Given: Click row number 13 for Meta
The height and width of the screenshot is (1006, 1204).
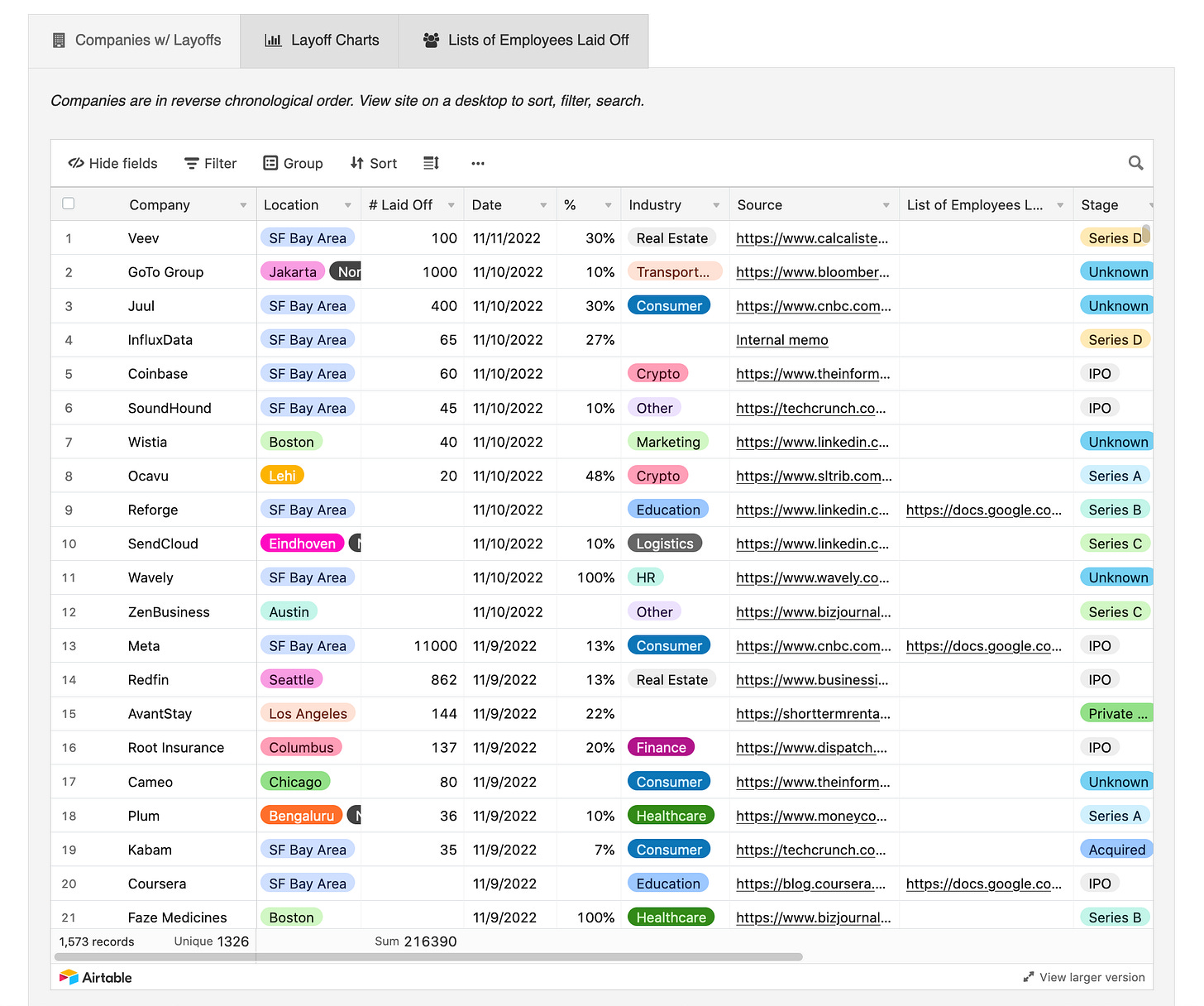Looking at the screenshot, I should tap(69, 646).
